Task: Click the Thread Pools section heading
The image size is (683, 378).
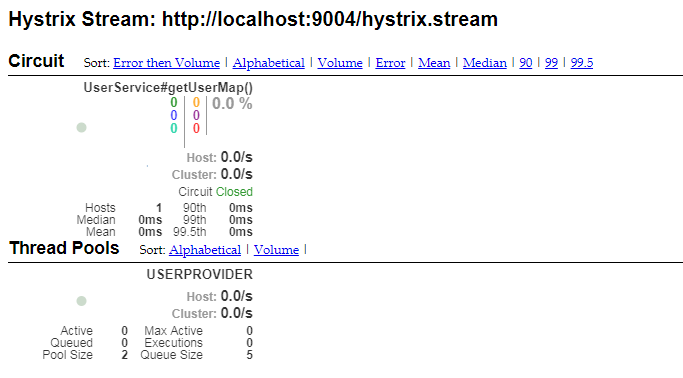Action: point(64,248)
